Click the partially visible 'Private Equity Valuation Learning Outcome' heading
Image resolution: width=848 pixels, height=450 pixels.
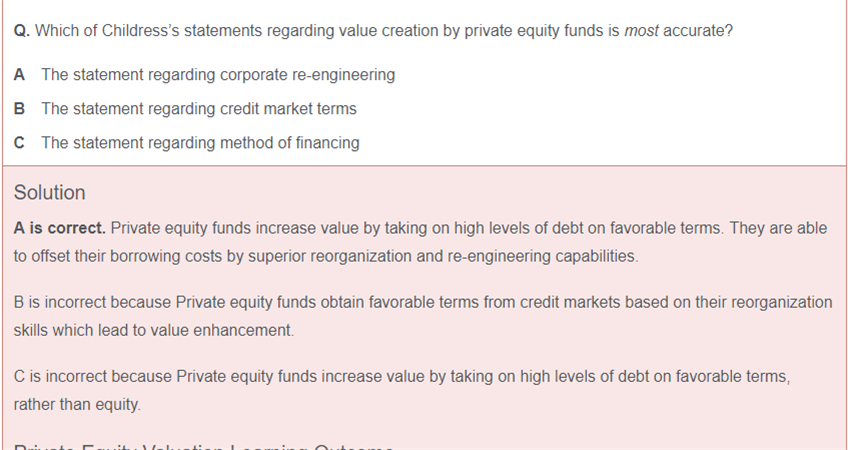coord(204,447)
